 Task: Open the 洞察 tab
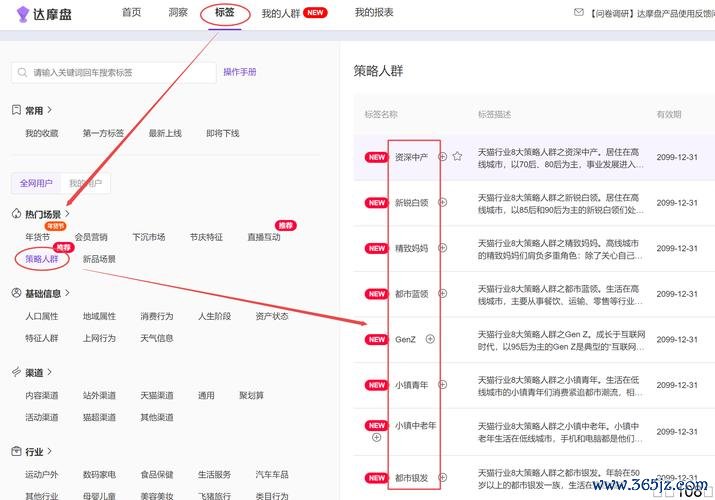coord(178,13)
